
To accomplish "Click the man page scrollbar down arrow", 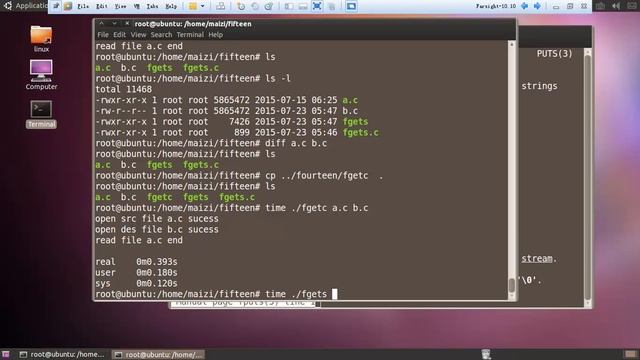I will coord(588,303).
